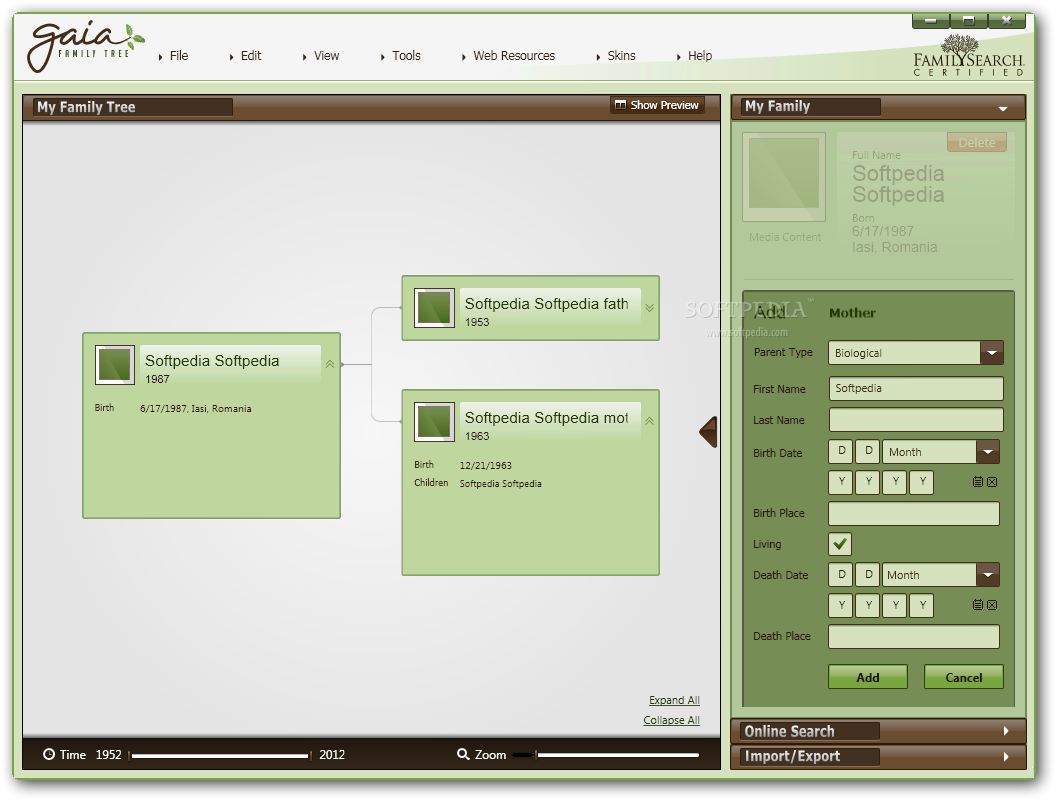
Task: Click Softpedia Softpedia child name in mother card
Action: click(500, 484)
